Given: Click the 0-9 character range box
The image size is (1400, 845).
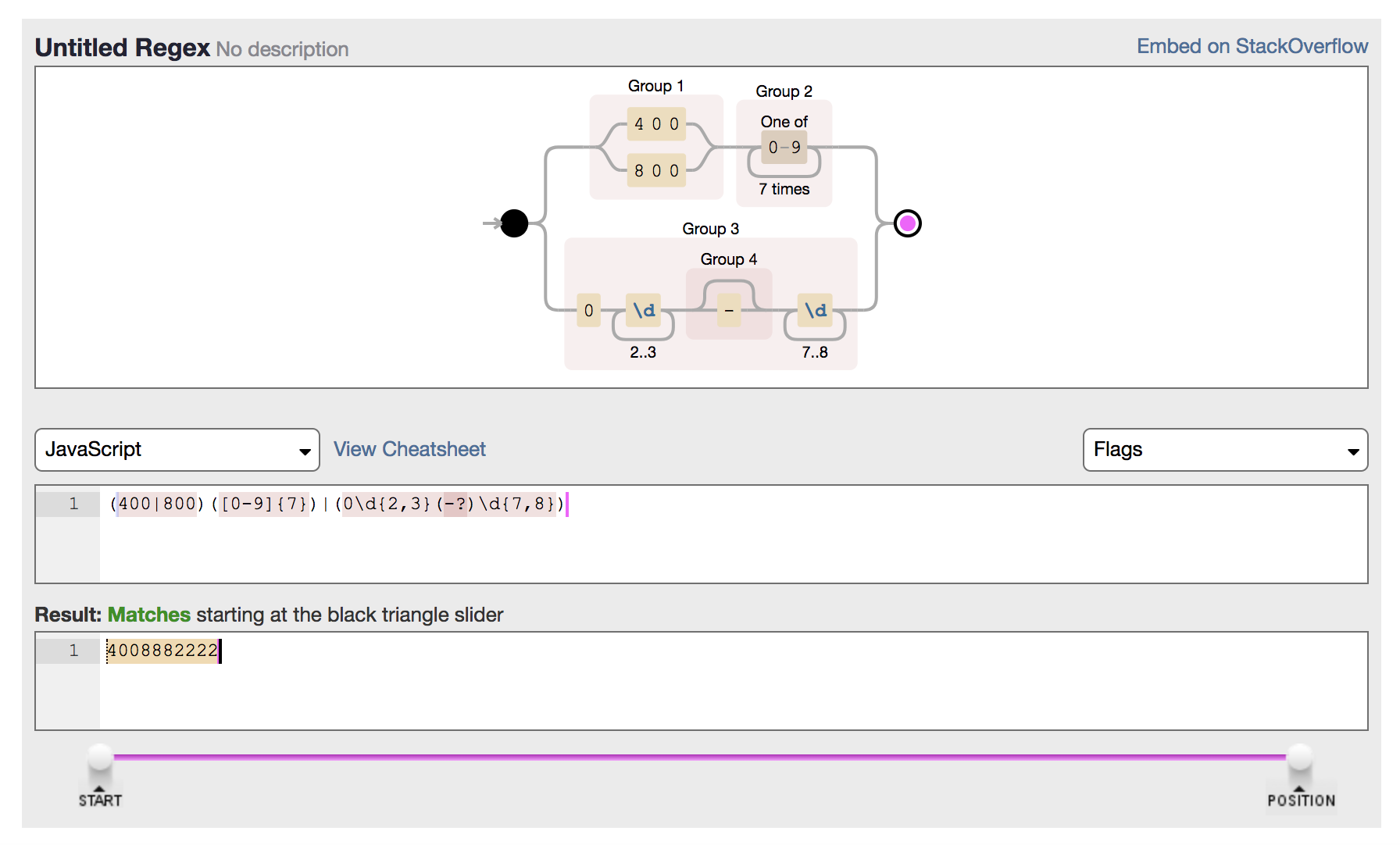Looking at the screenshot, I should (x=784, y=147).
